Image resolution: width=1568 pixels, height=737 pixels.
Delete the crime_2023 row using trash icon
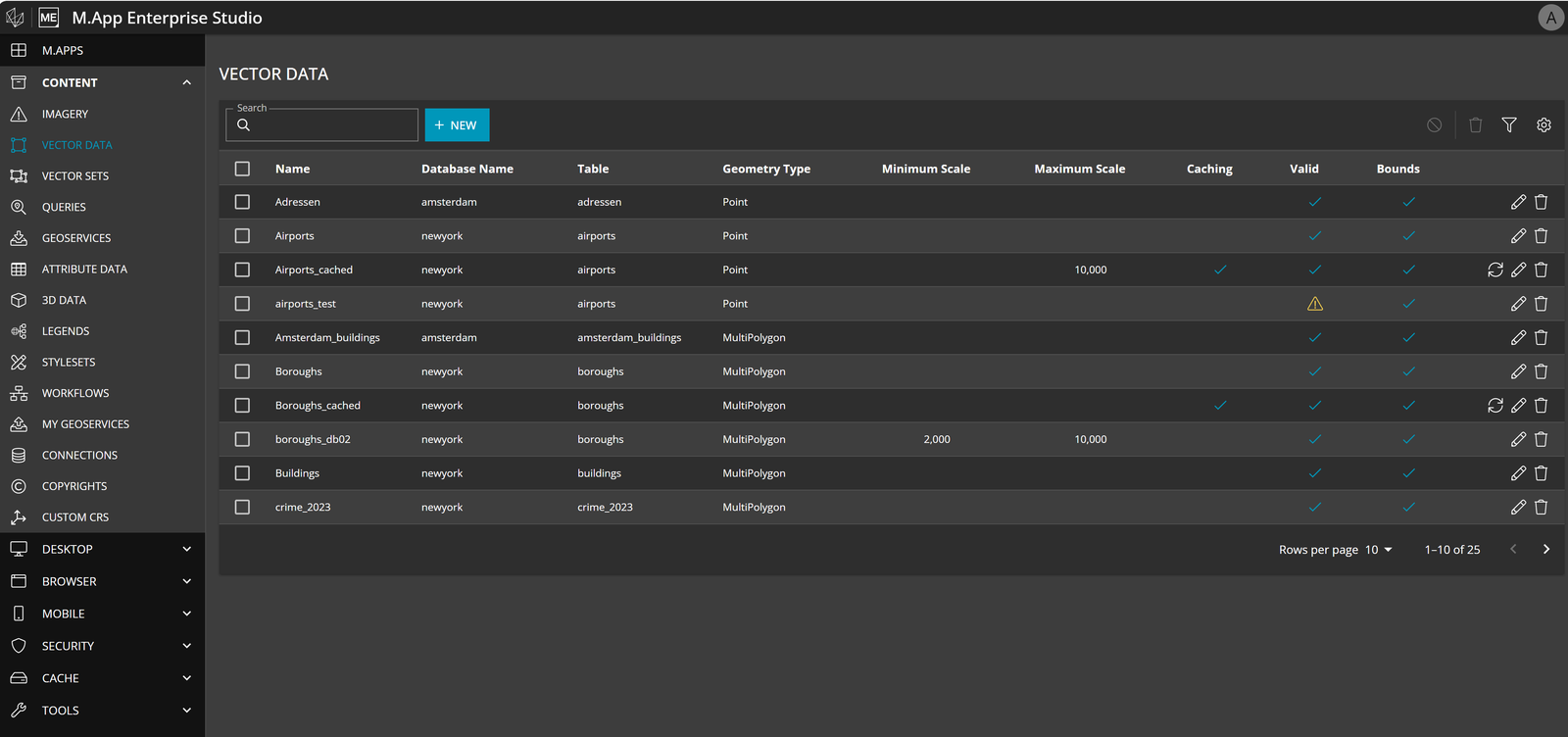(x=1541, y=507)
